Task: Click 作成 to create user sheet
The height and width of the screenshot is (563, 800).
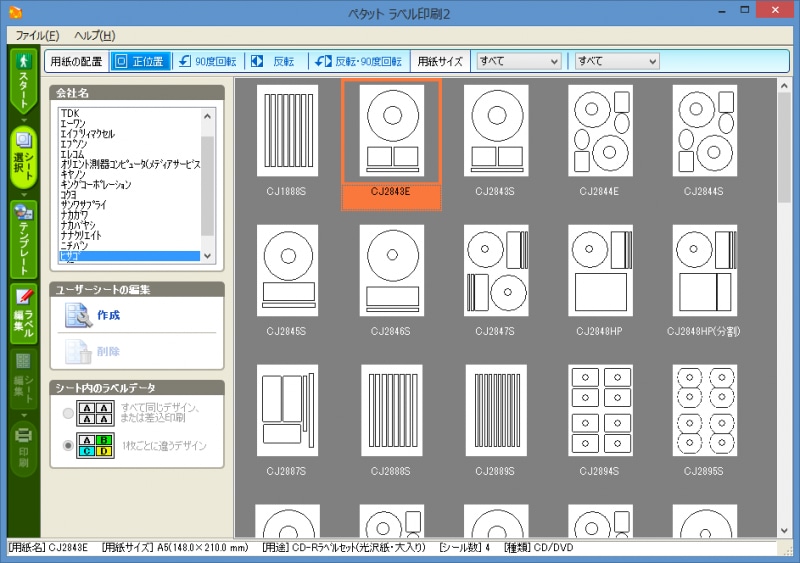Action: point(109,315)
